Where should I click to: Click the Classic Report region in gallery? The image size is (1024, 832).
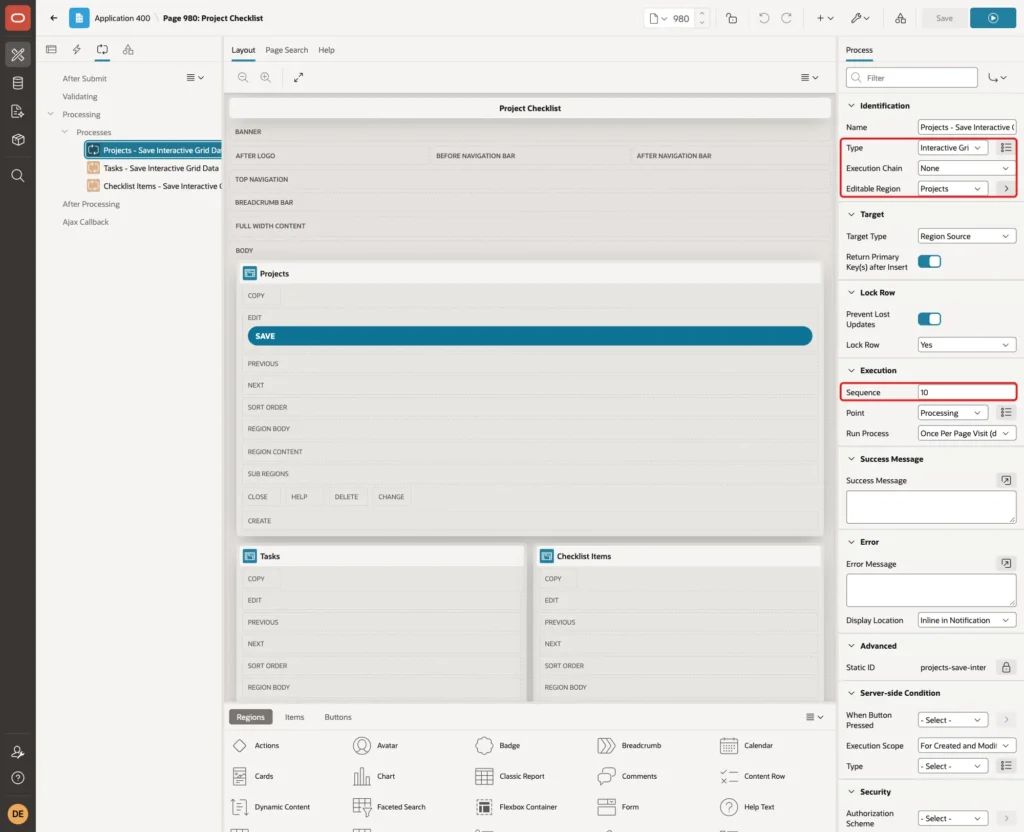(x=510, y=776)
